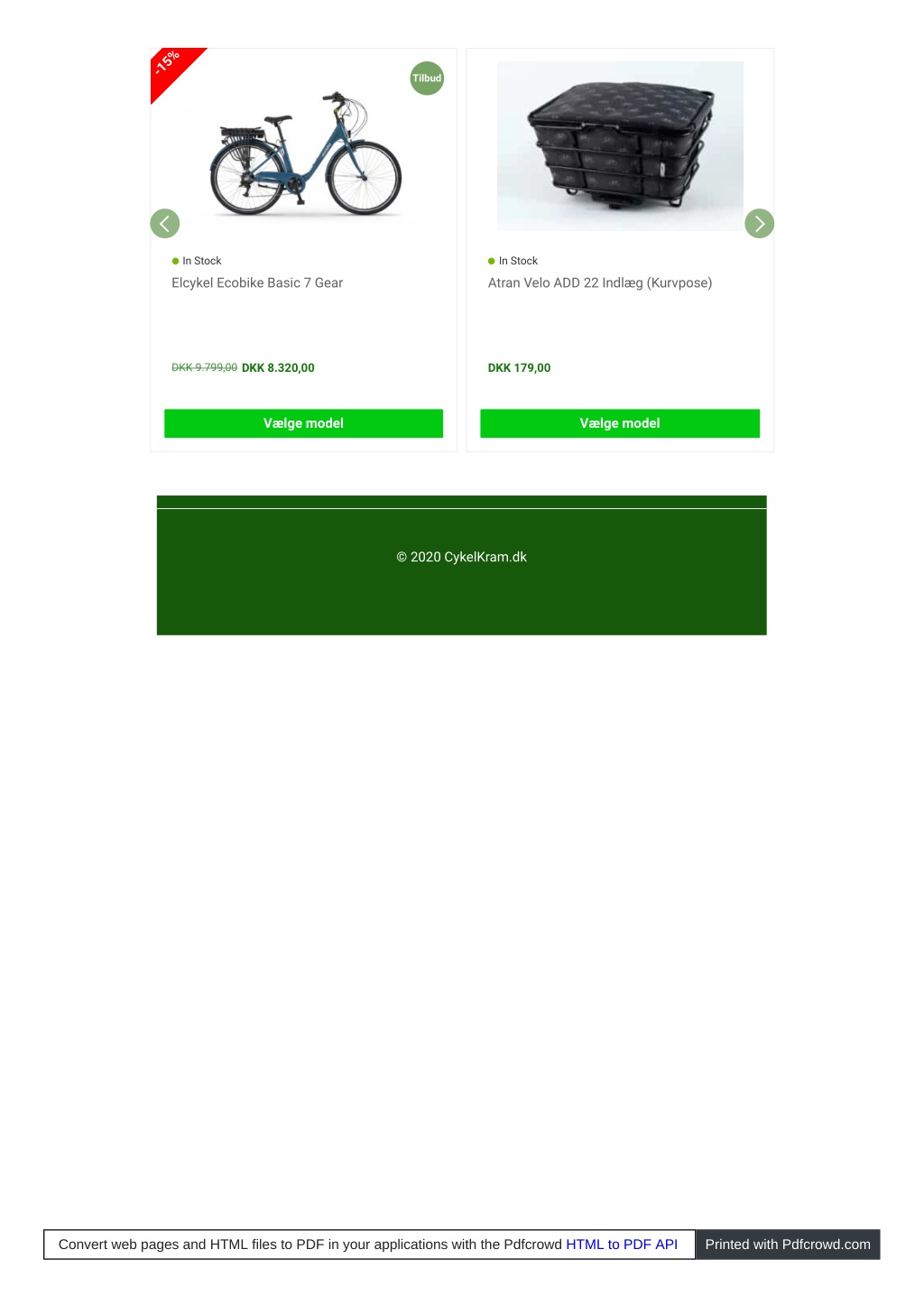The width and height of the screenshot is (924, 1305).
Task: Open the blue Ecobike bicycle image
Action: [305, 153]
